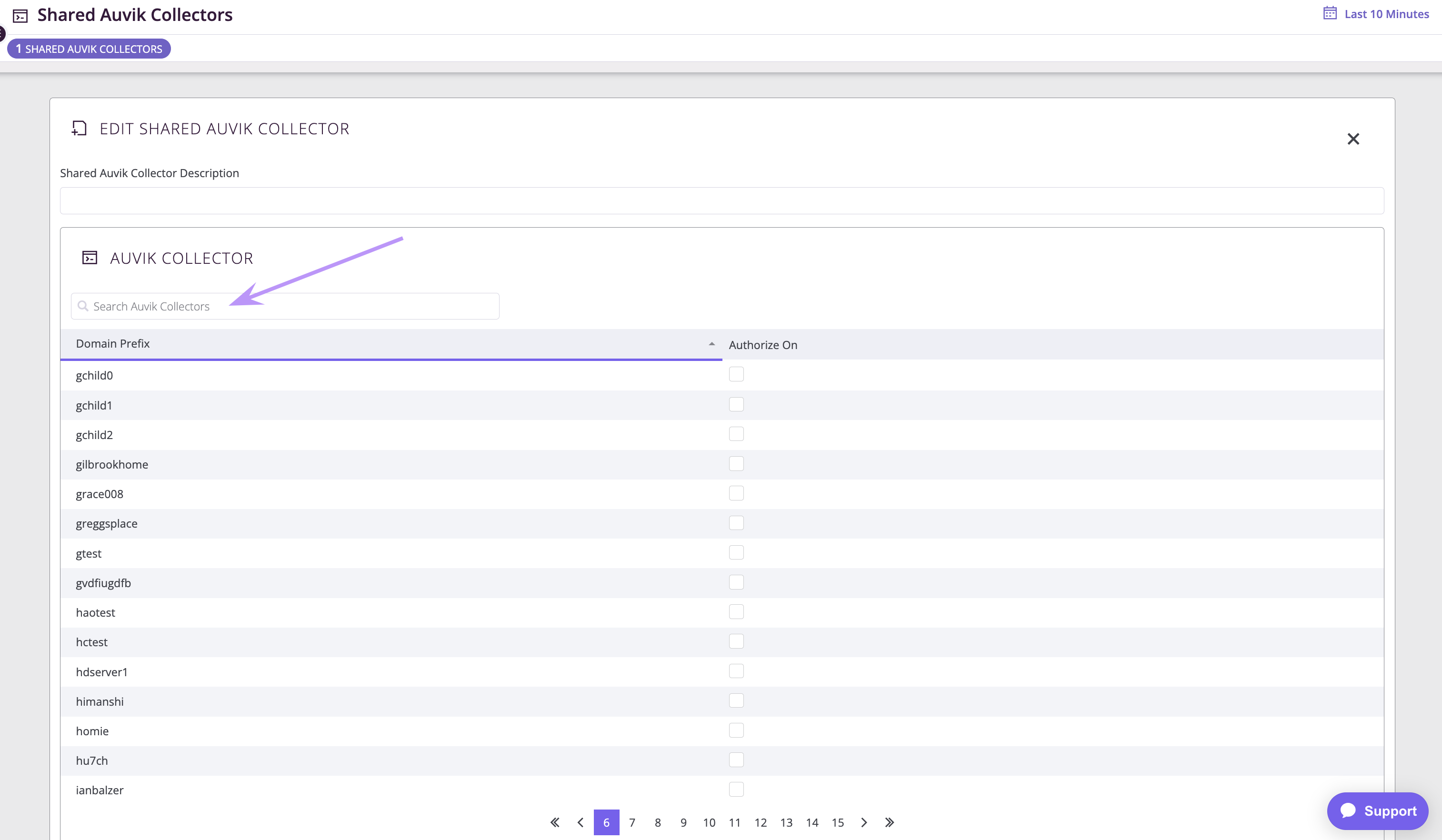The width and height of the screenshot is (1442, 840).
Task: Click the hu7ch domain prefix
Action: pos(91,760)
